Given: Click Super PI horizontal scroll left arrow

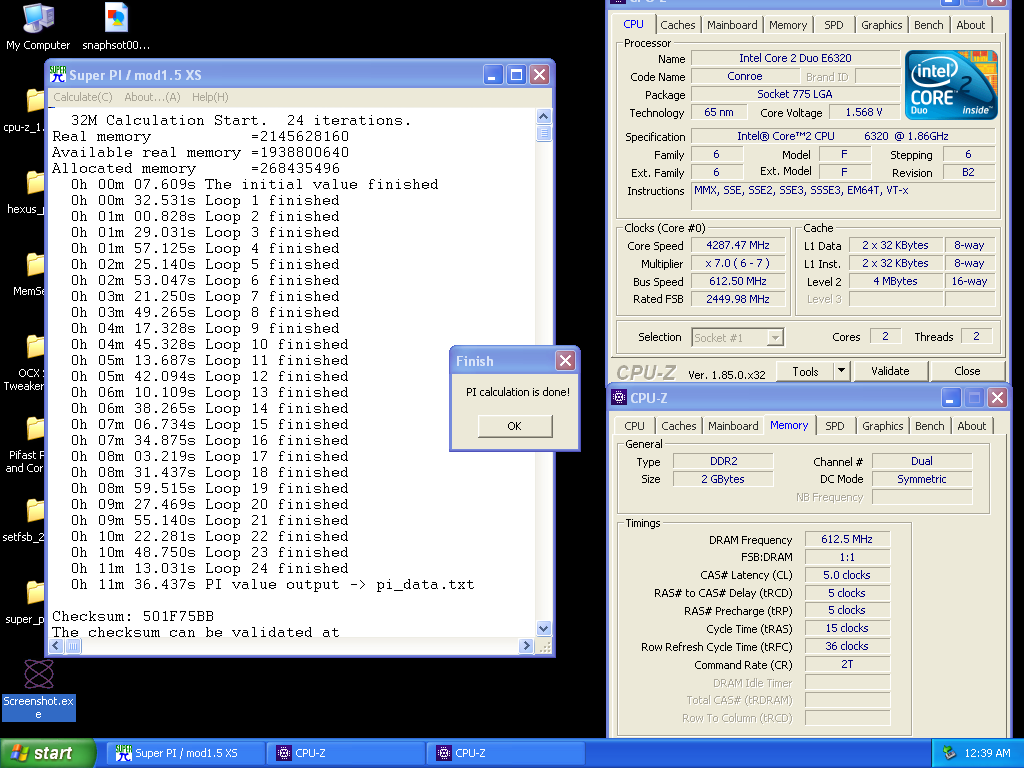Looking at the screenshot, I should click(56, 646).
